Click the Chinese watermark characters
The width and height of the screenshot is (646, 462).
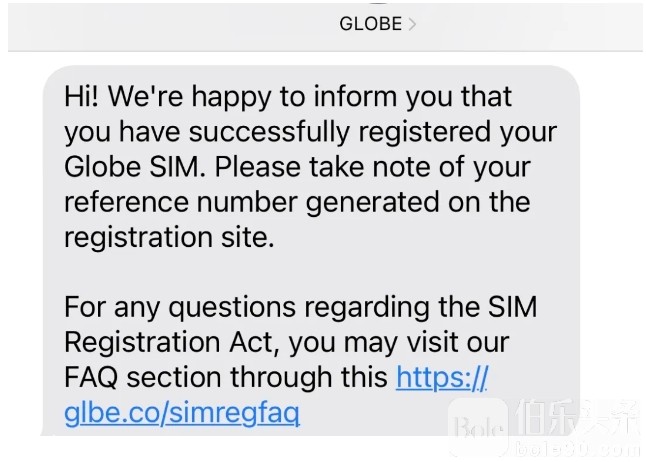(x=577, y=418)
